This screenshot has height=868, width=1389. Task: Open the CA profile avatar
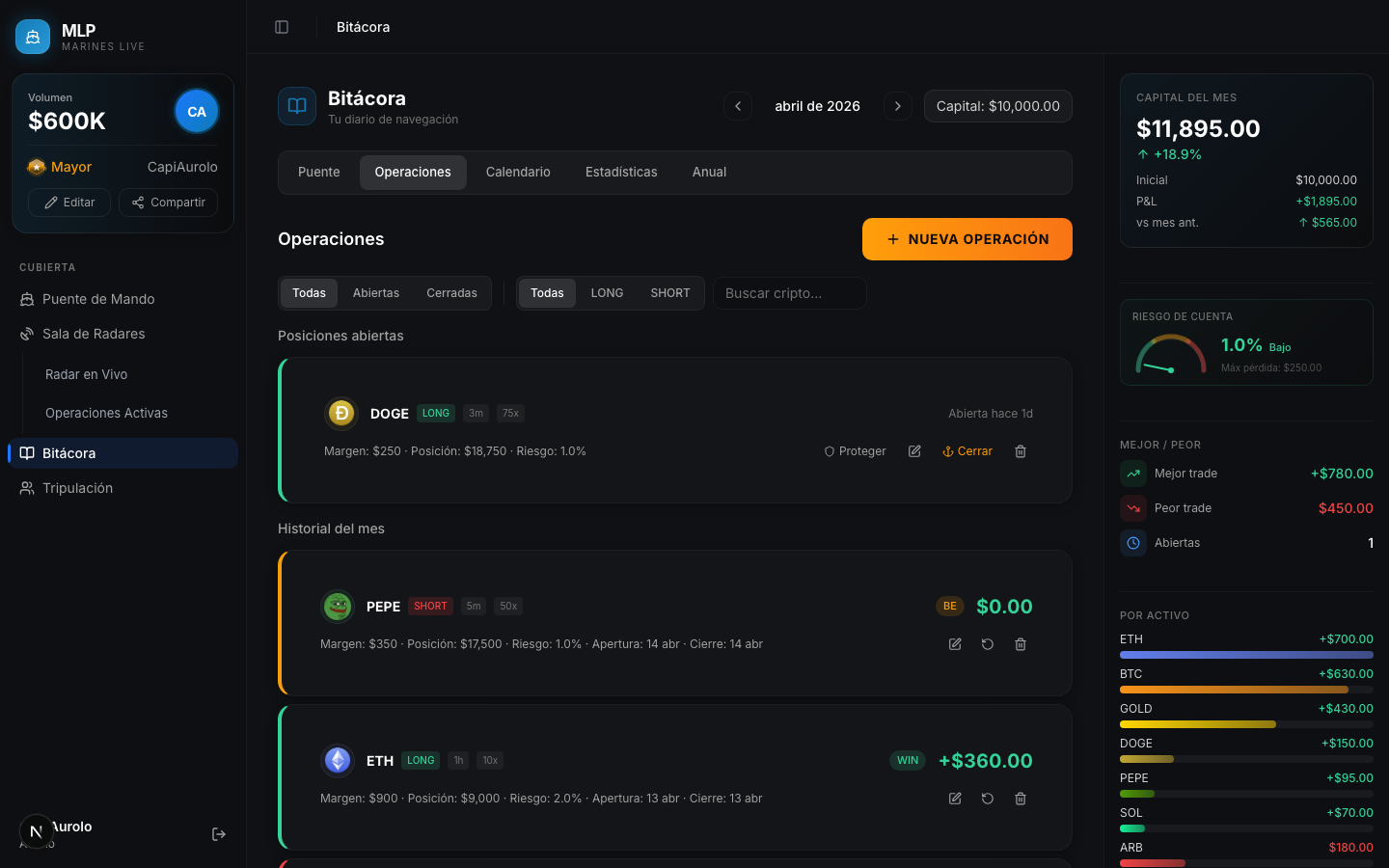[197, 112]
